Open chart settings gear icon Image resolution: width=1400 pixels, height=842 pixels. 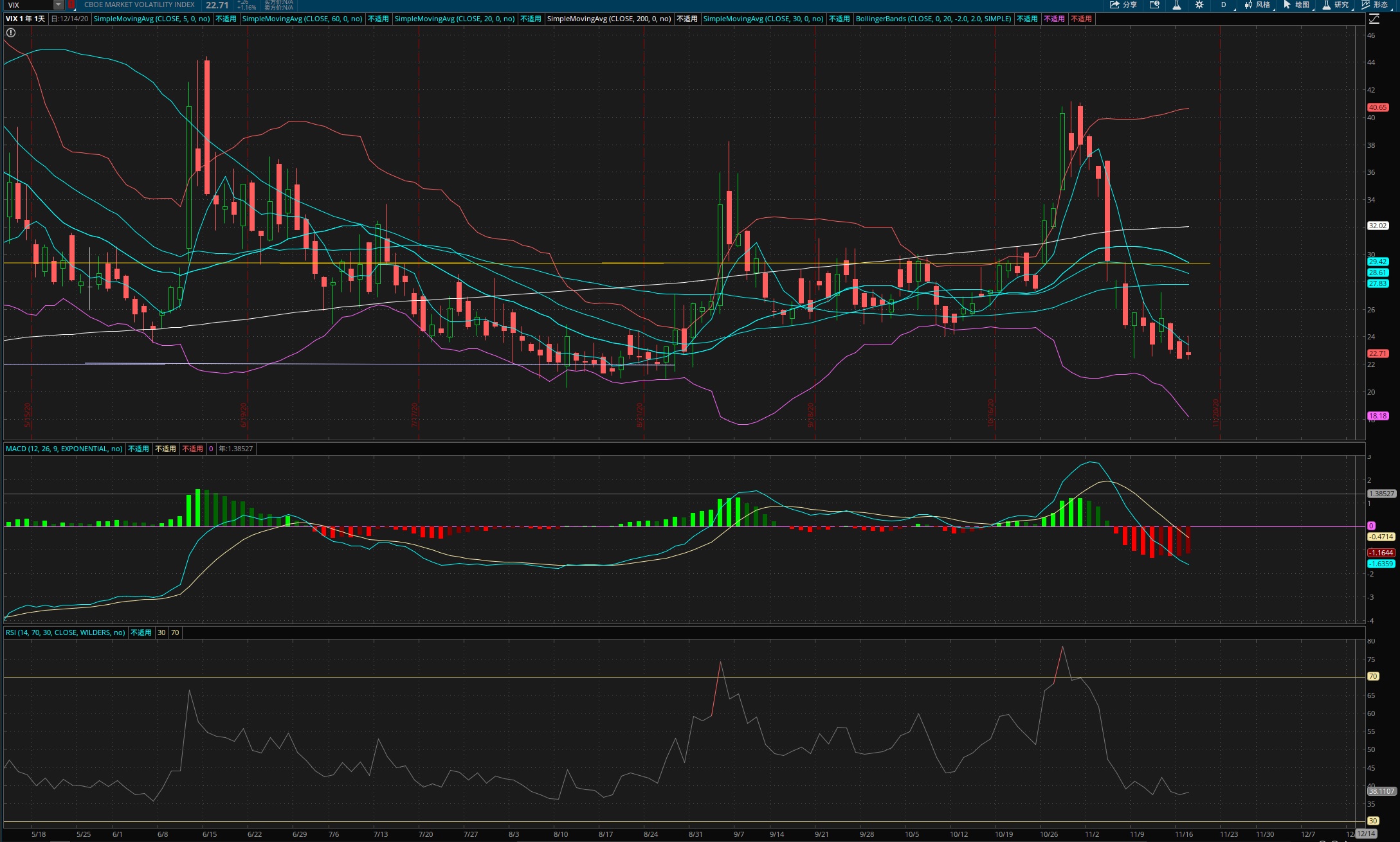pyautogui.click(x=1199, y=4)
